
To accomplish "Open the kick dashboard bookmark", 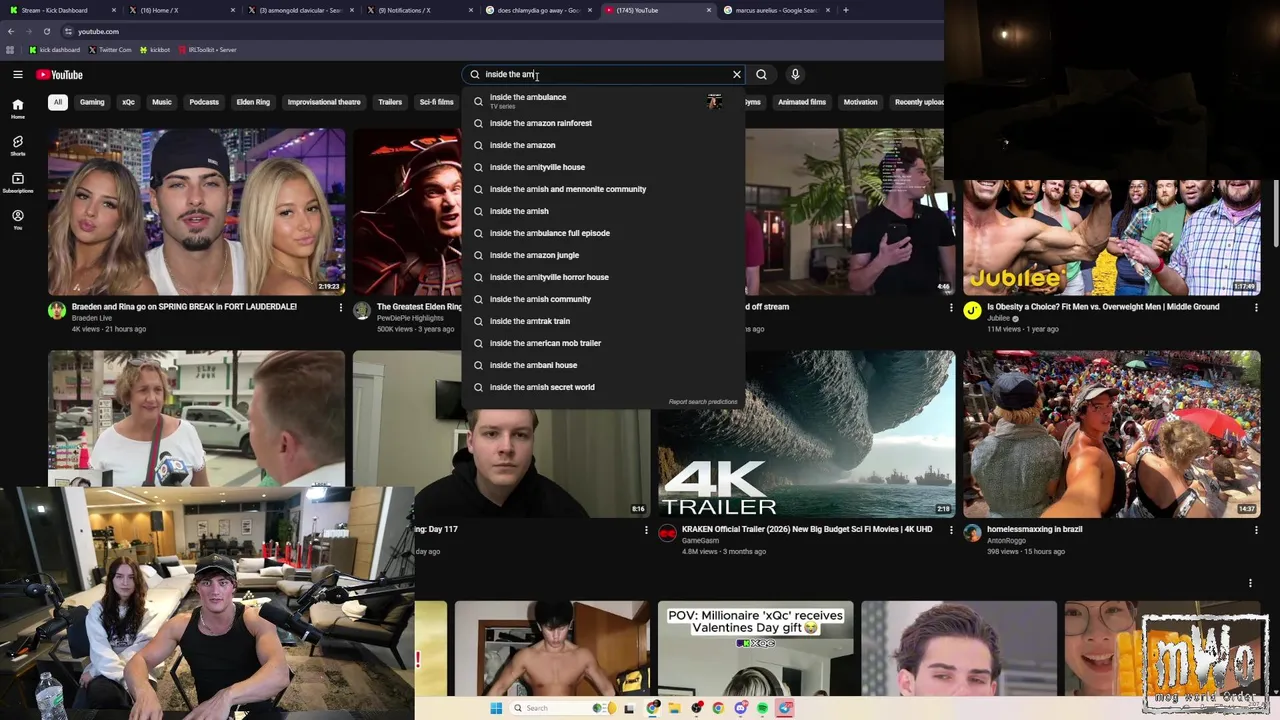I will coord(55,50).
